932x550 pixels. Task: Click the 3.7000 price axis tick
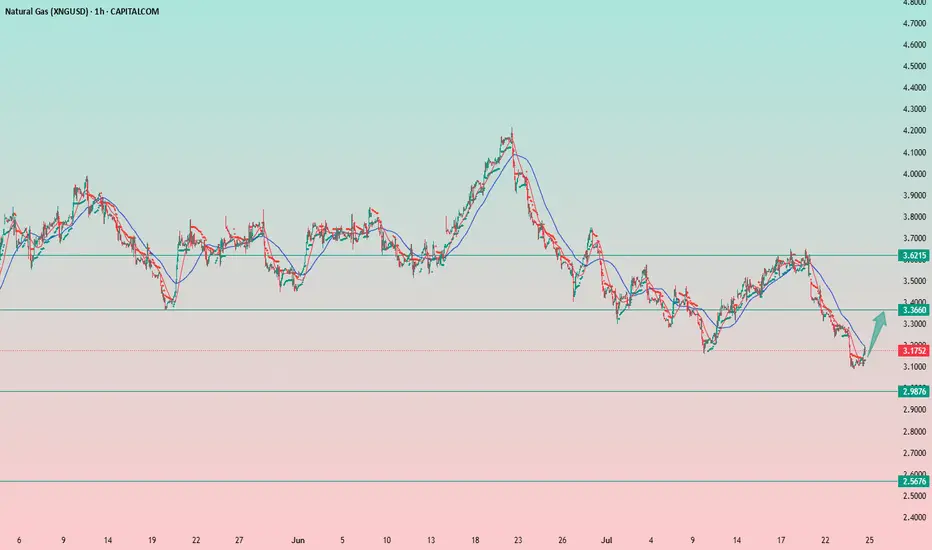coord(914,238)
